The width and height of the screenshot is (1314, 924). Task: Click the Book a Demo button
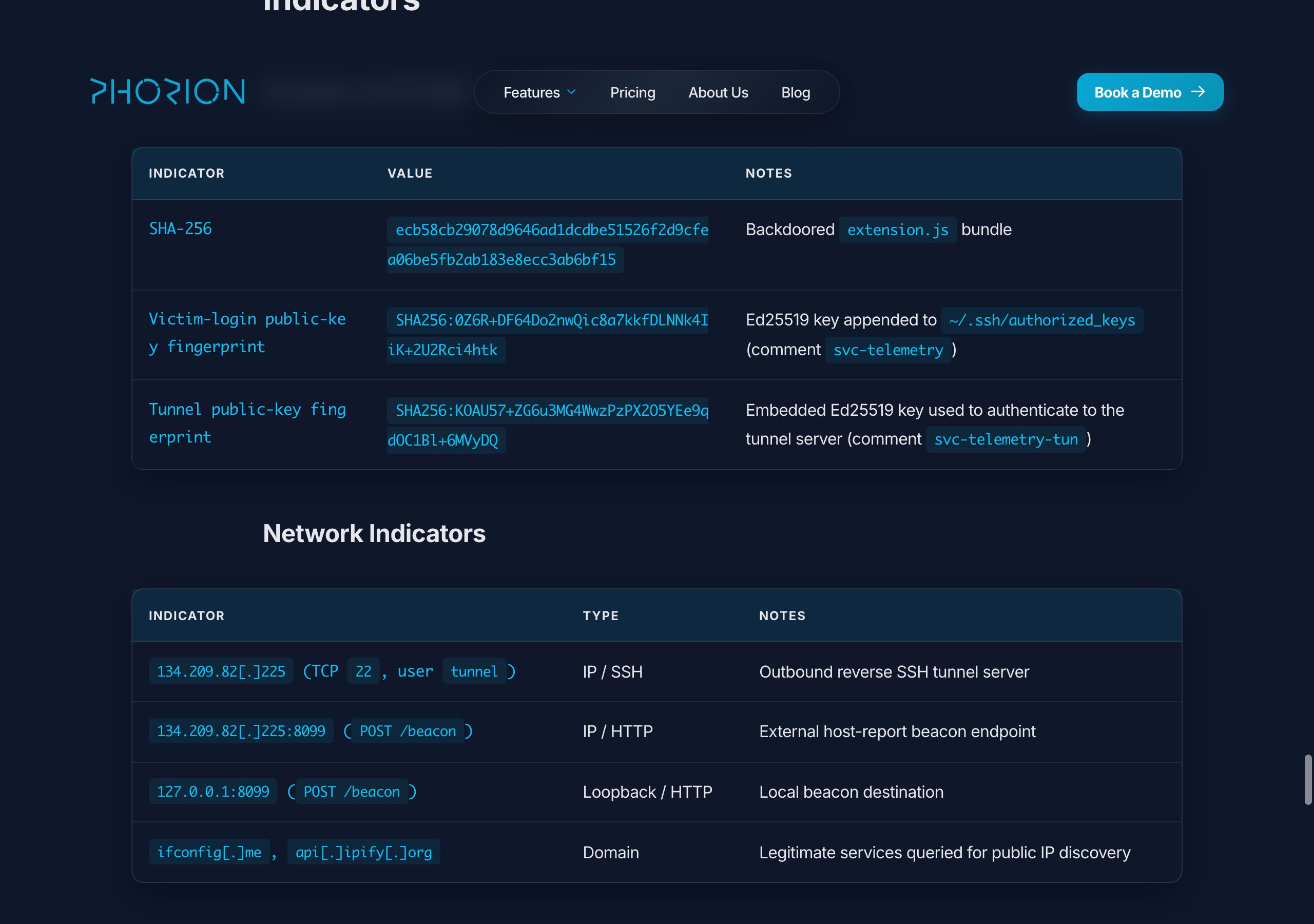click(1150, 91)
